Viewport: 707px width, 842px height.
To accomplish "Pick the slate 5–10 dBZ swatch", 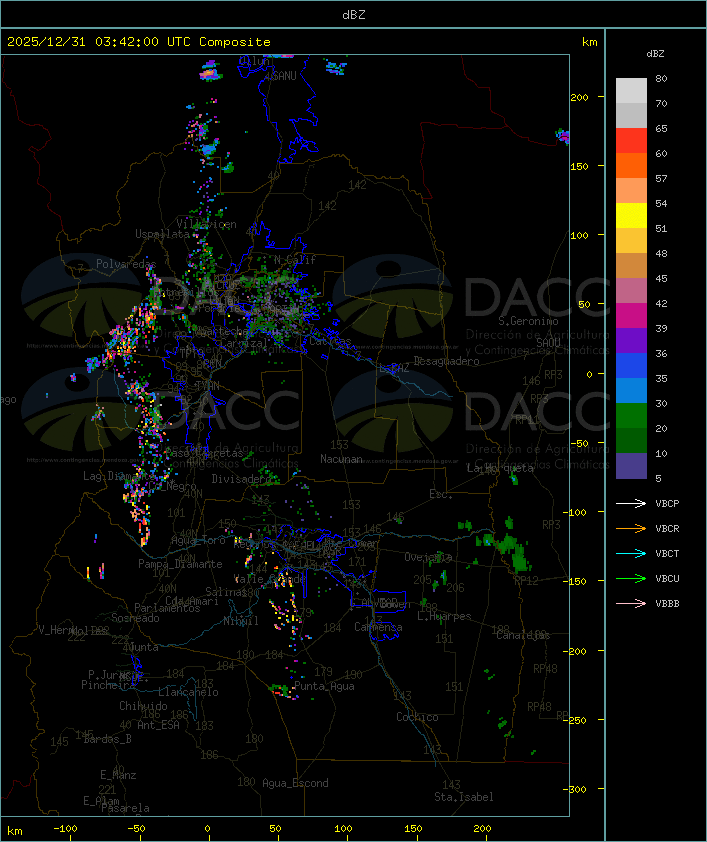I will coord(631,466).
